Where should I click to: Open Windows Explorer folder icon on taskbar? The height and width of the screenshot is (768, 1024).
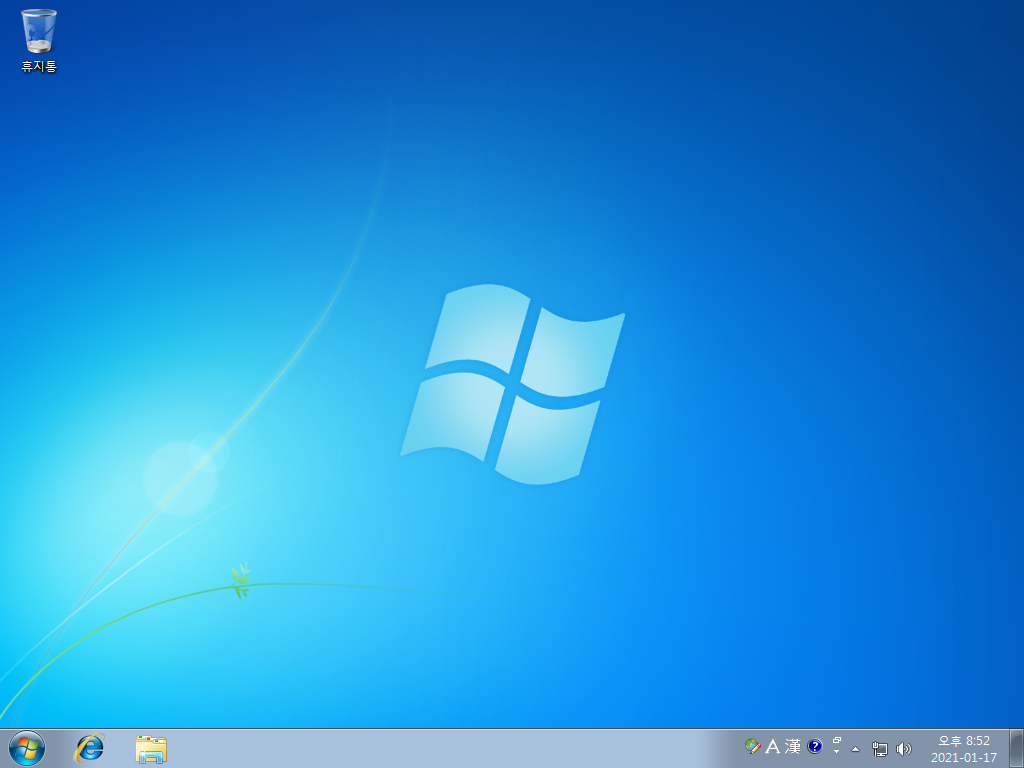click(151, 749)
